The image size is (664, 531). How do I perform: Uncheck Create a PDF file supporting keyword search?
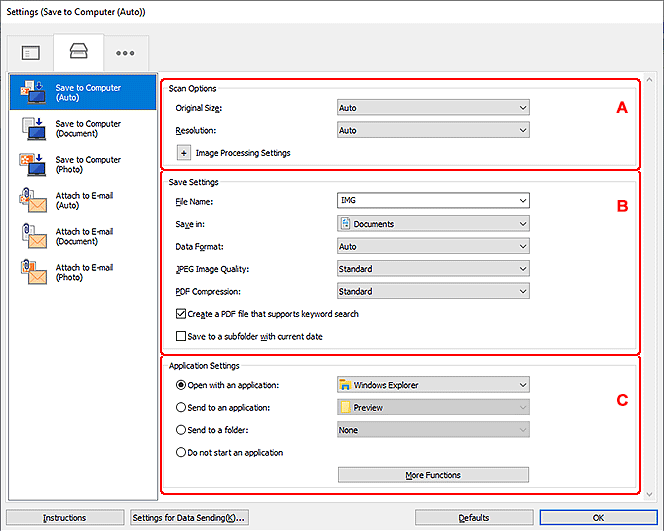click(181, 314)
